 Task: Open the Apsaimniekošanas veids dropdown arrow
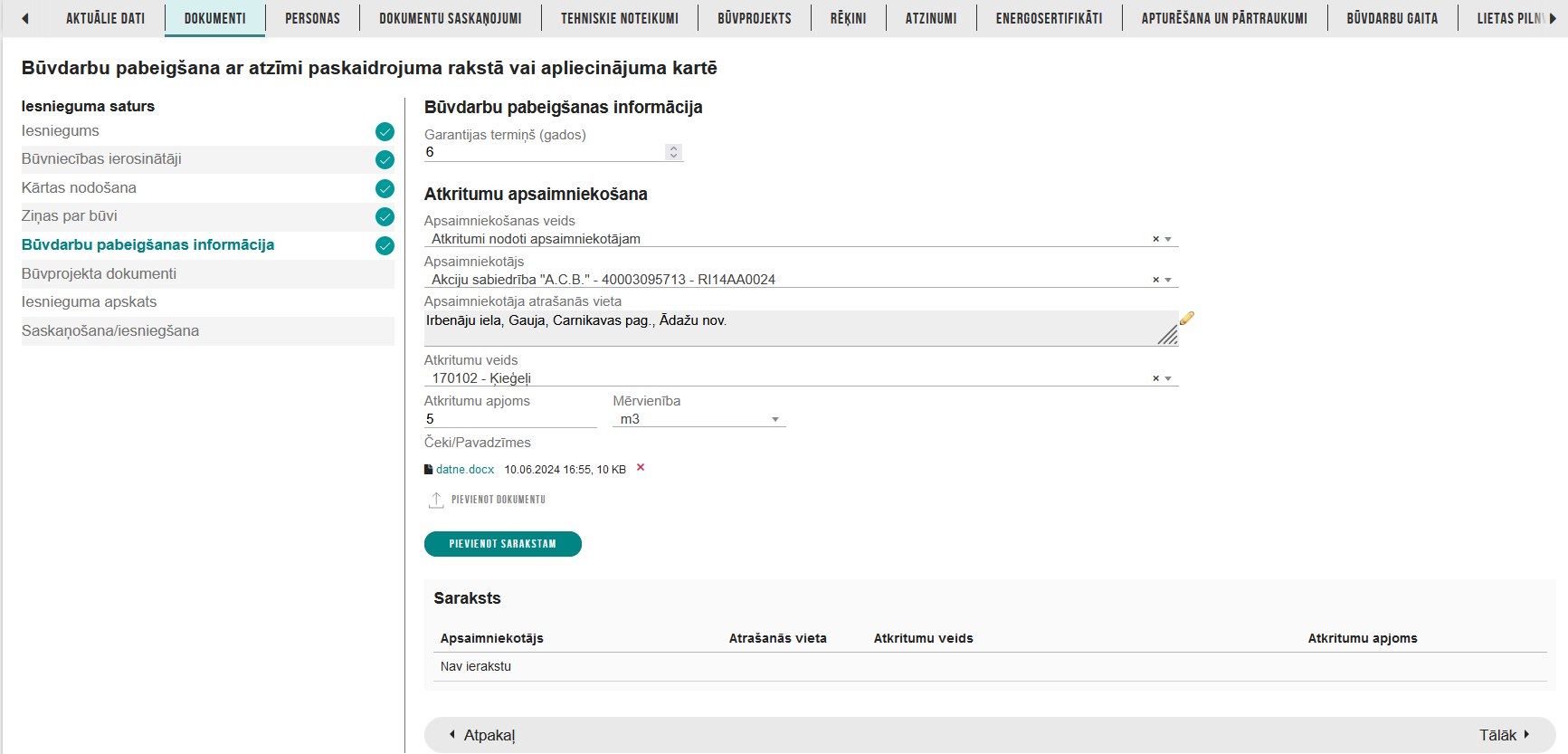tap(1168, 239)
